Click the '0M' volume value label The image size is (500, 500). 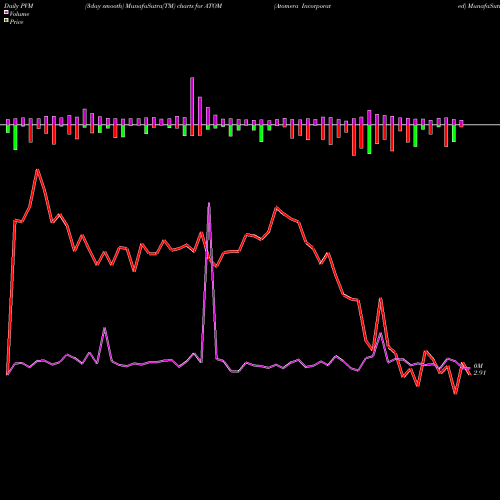[x=478, y=366]
